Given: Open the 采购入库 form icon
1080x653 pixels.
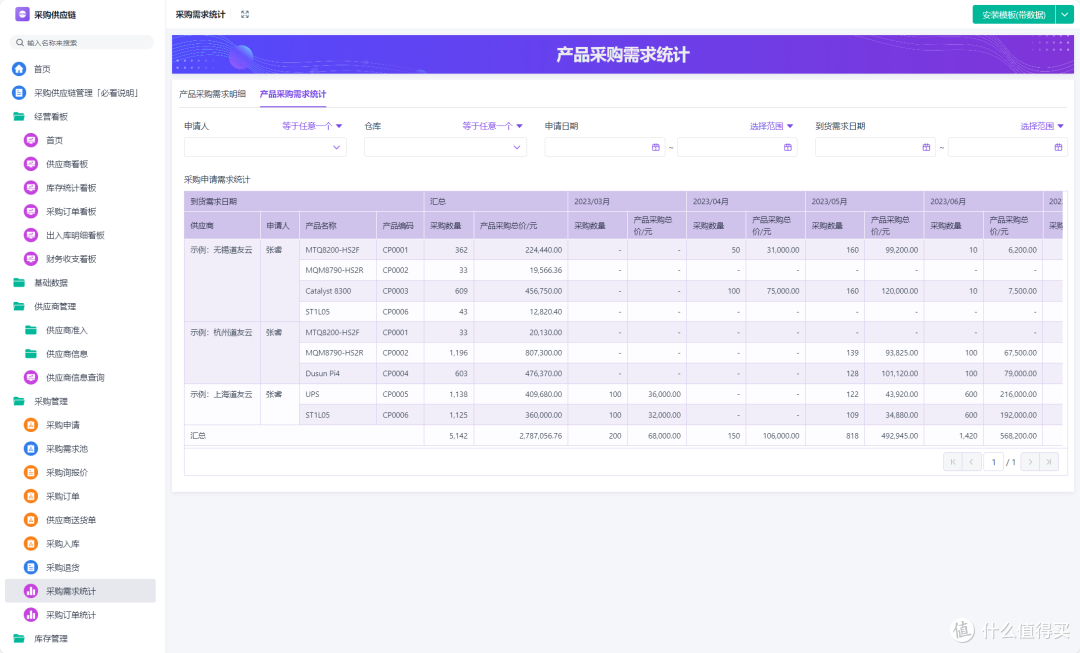Looking at the screenshot, I should (30, 543).
